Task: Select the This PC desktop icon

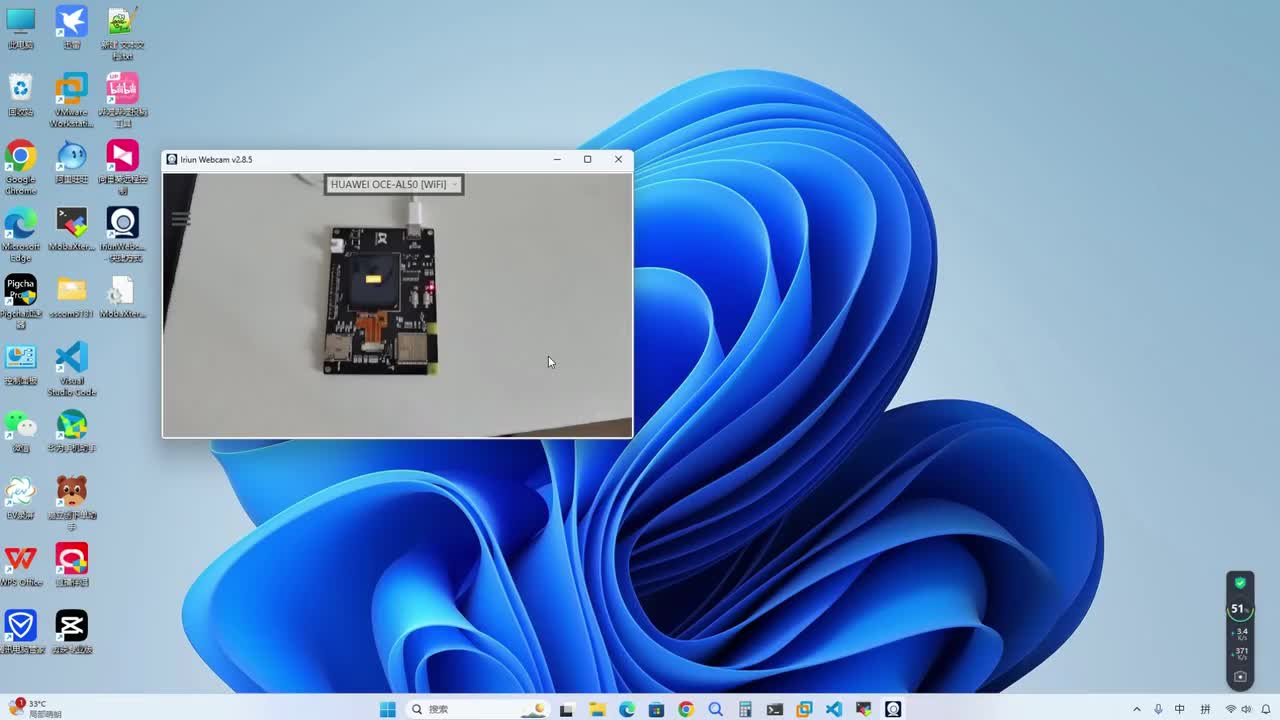Action: [x=20, y=27]
